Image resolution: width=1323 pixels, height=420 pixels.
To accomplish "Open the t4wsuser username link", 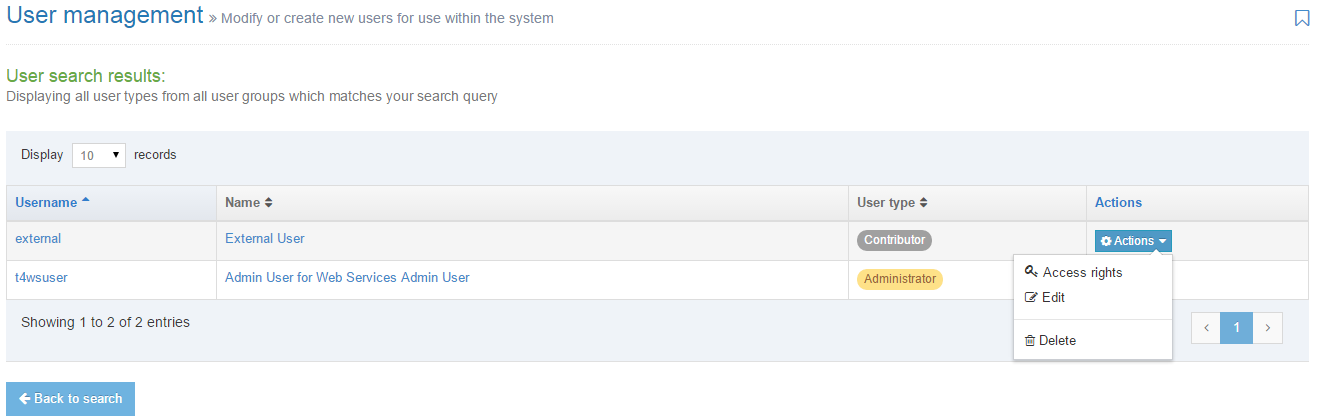I will point(41,278).
